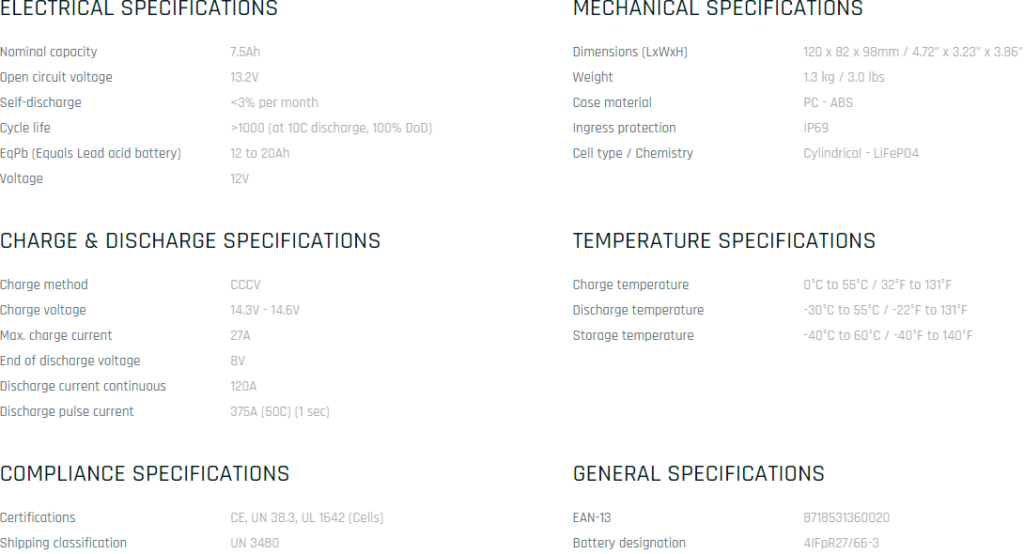Click the EqPb (Equals Lead acid battery) label
Image resolution: width=1024 pixels, height=554 pixels.
90,153
